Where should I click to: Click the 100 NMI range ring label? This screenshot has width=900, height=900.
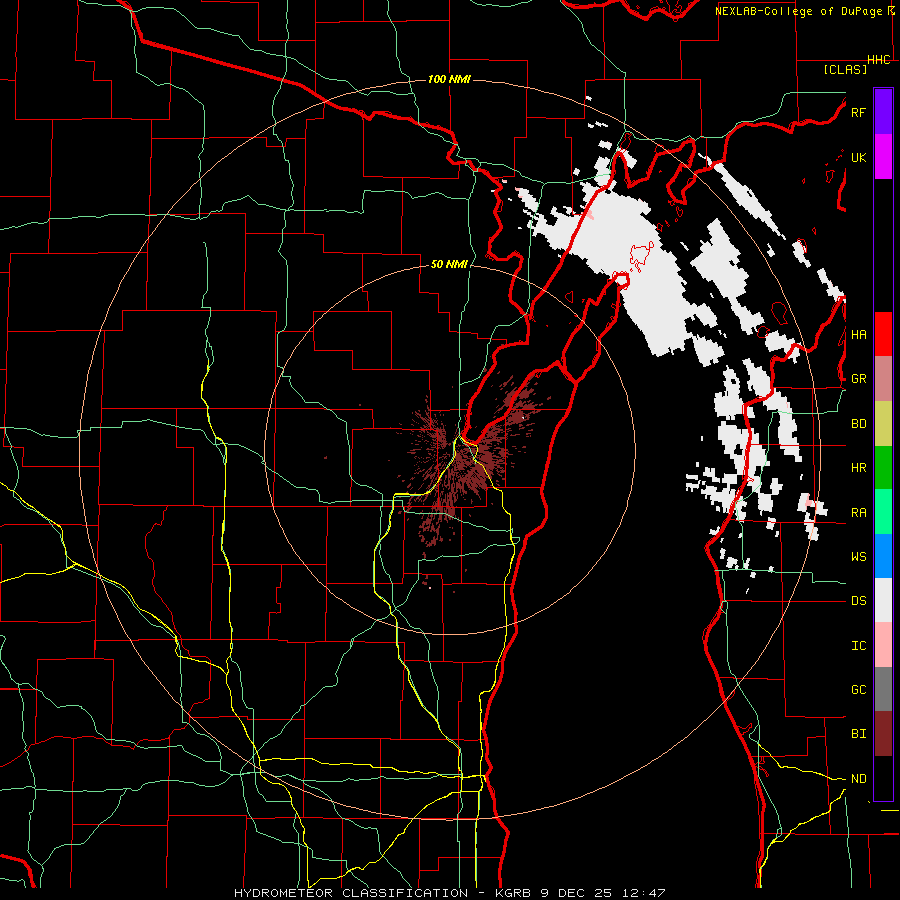(449, 79)
